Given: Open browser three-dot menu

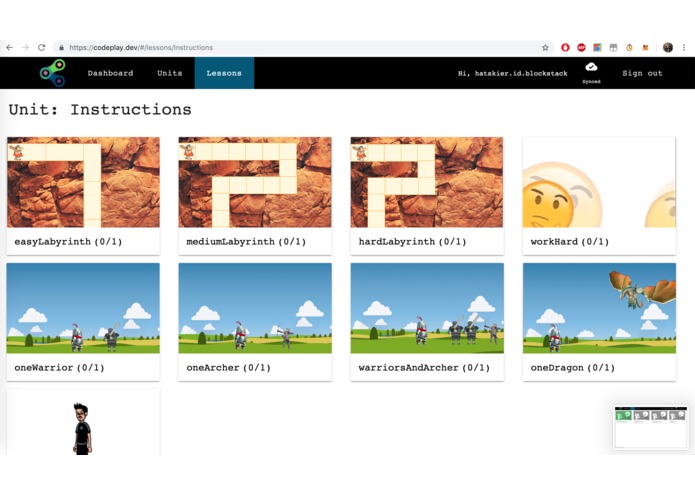Looking at the screenshot, I should coord(684,47).
